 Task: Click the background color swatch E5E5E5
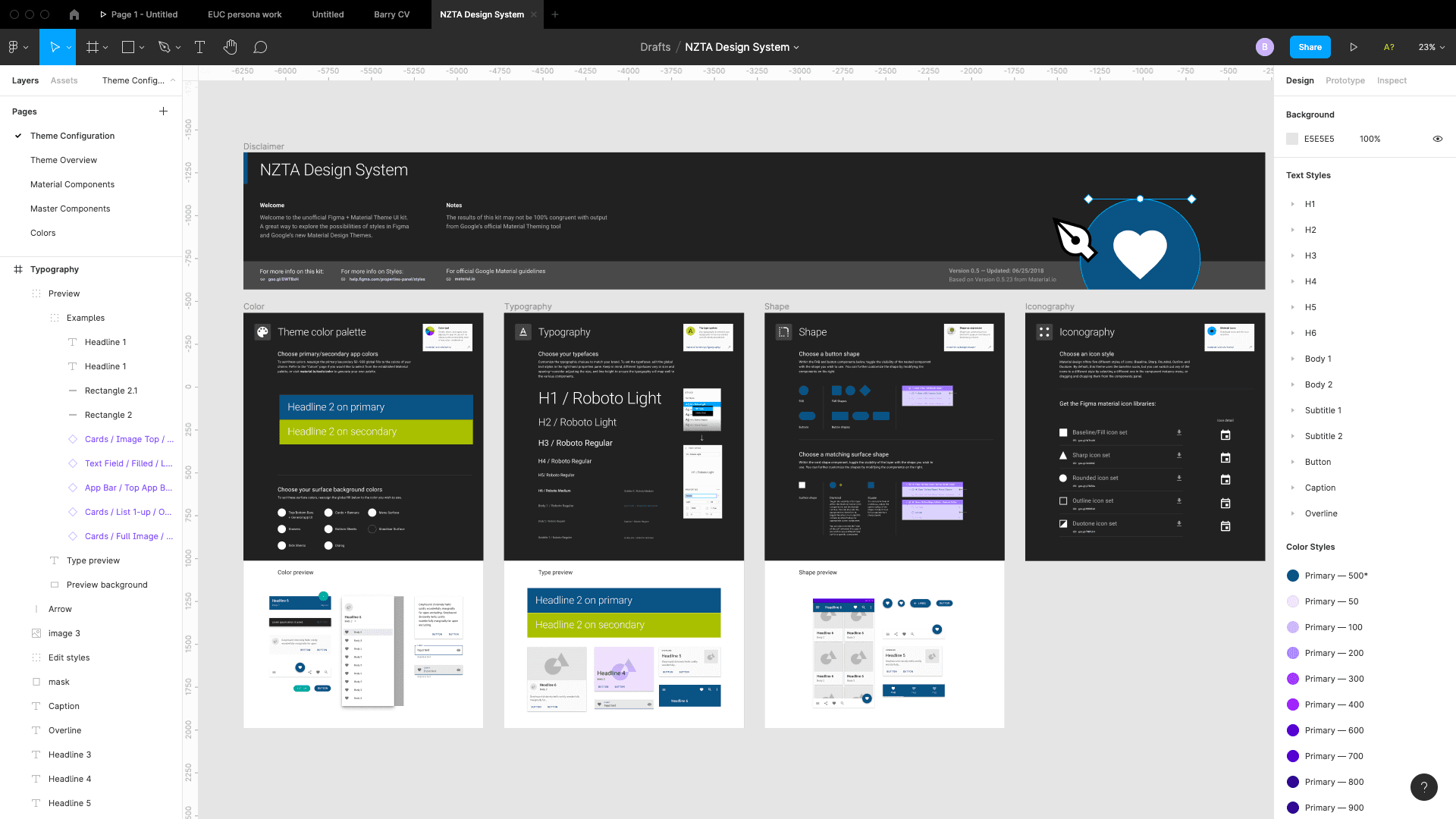[x=1292, y=139]
